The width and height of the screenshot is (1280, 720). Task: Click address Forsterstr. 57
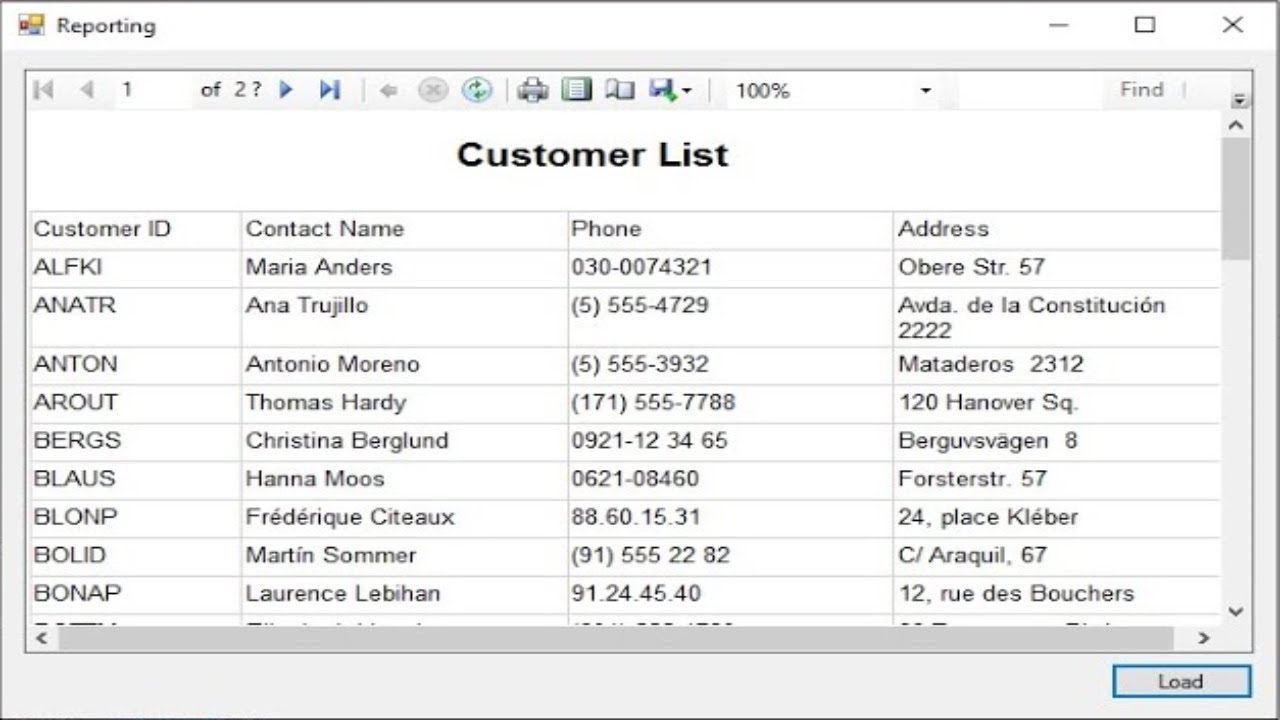pos(972,479)
